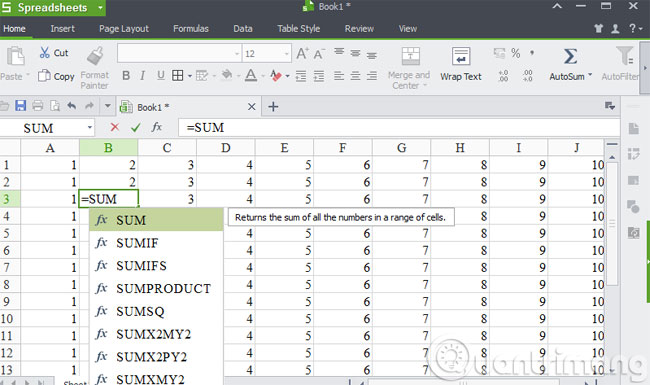Toggle Bold formatting

126,76
